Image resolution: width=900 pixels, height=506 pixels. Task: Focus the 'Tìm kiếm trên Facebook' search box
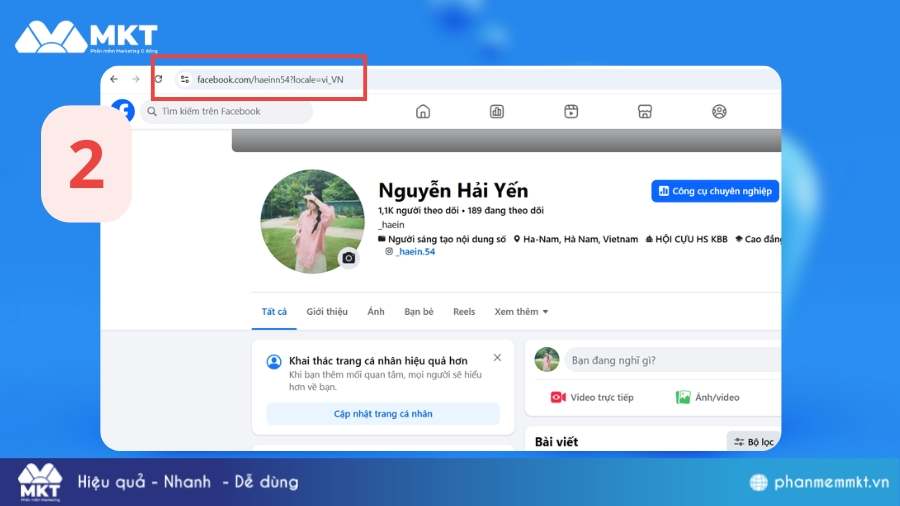click(228, 111)
